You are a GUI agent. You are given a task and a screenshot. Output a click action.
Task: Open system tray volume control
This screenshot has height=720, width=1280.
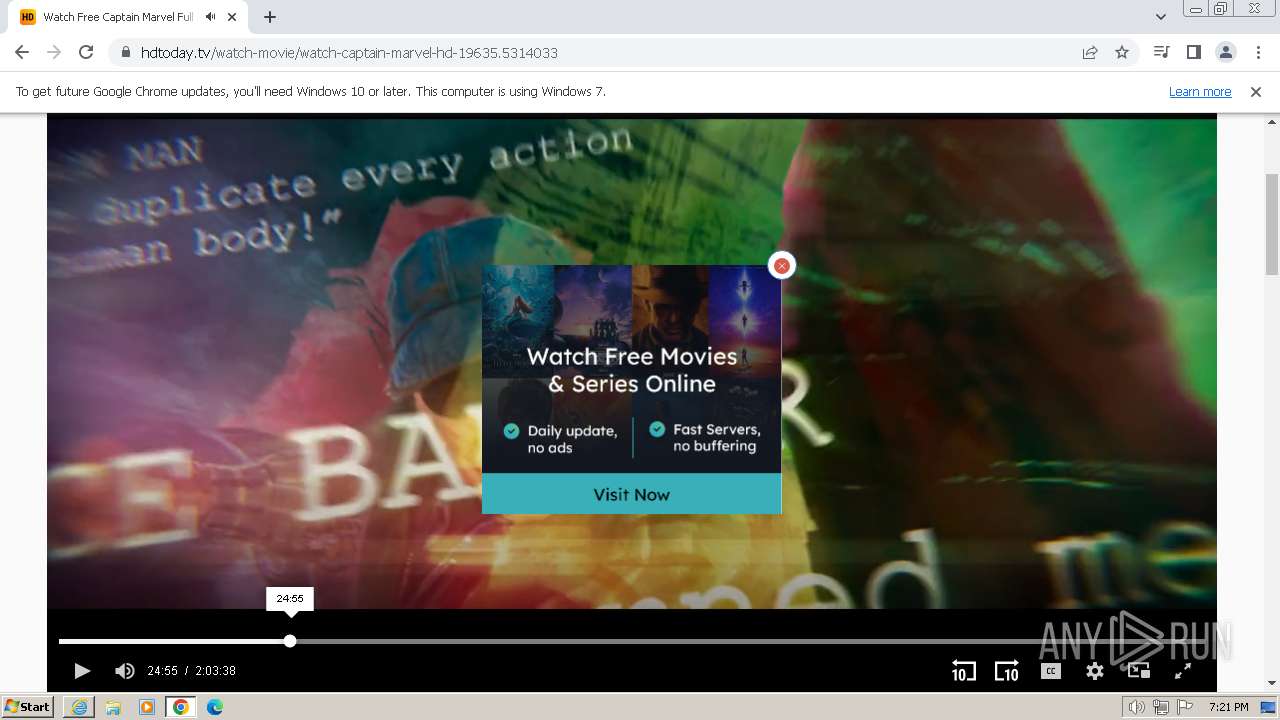click(1137, 707)
